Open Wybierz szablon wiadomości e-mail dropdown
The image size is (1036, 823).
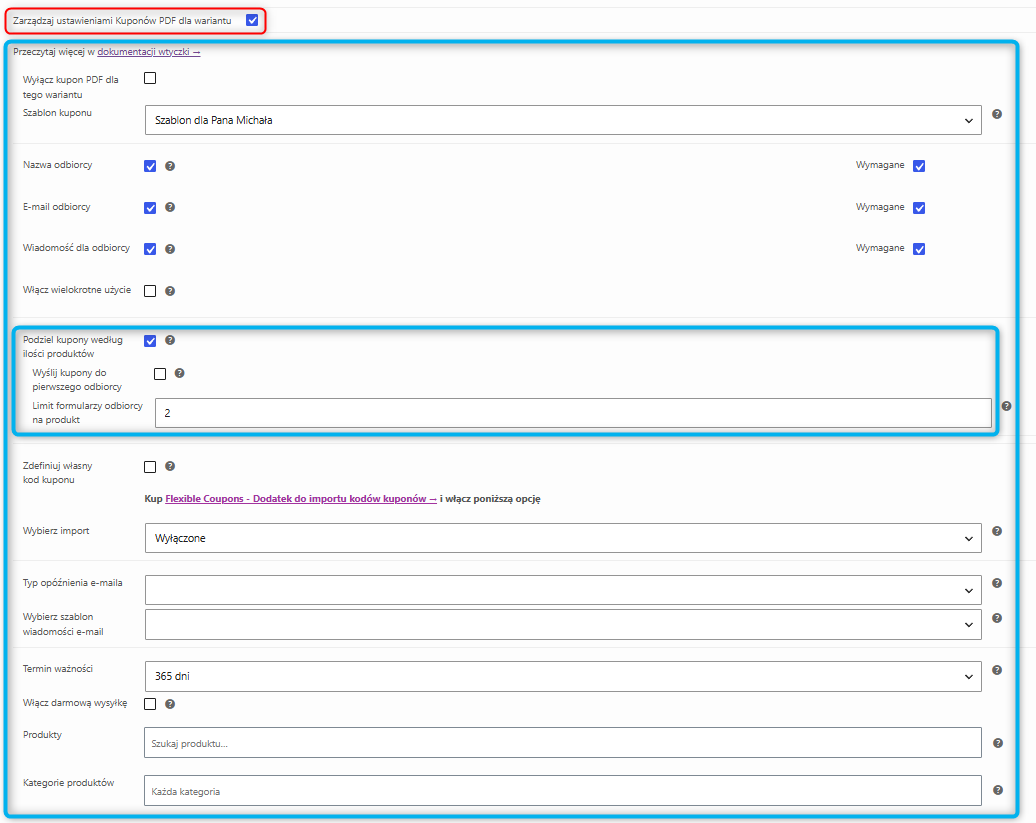click(563, 624)
